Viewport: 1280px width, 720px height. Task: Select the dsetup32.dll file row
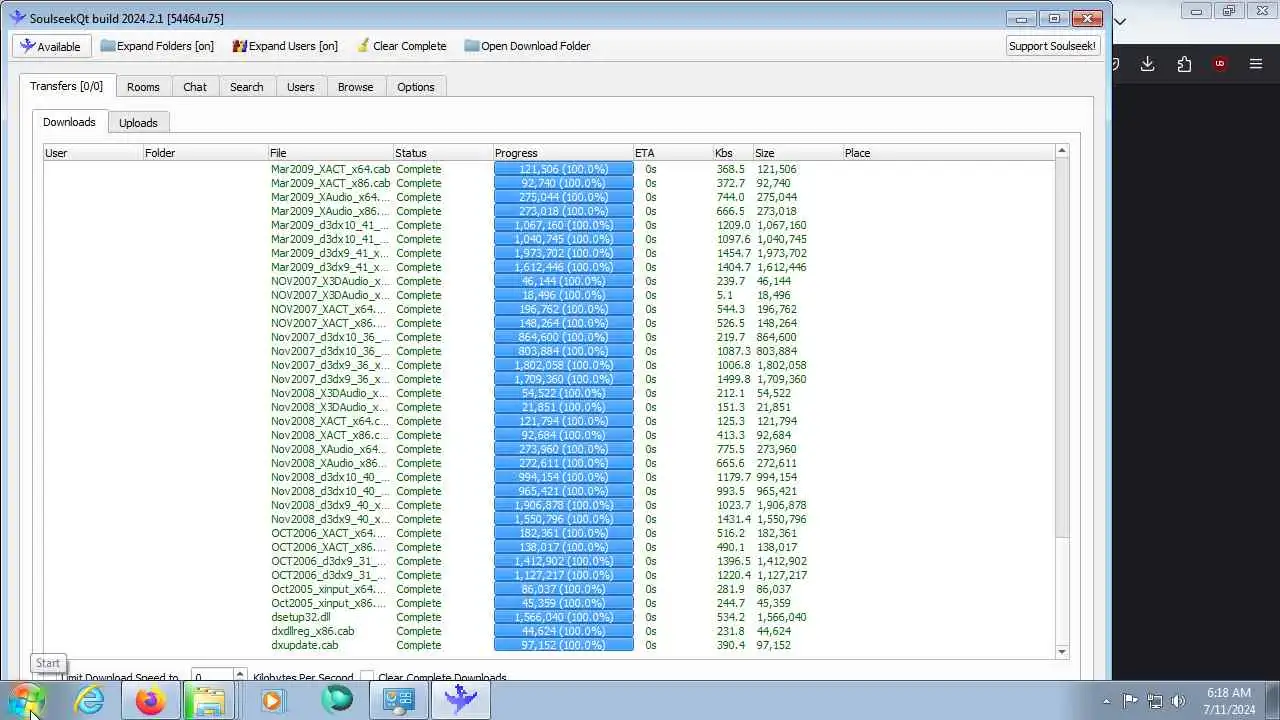[300, 617]
